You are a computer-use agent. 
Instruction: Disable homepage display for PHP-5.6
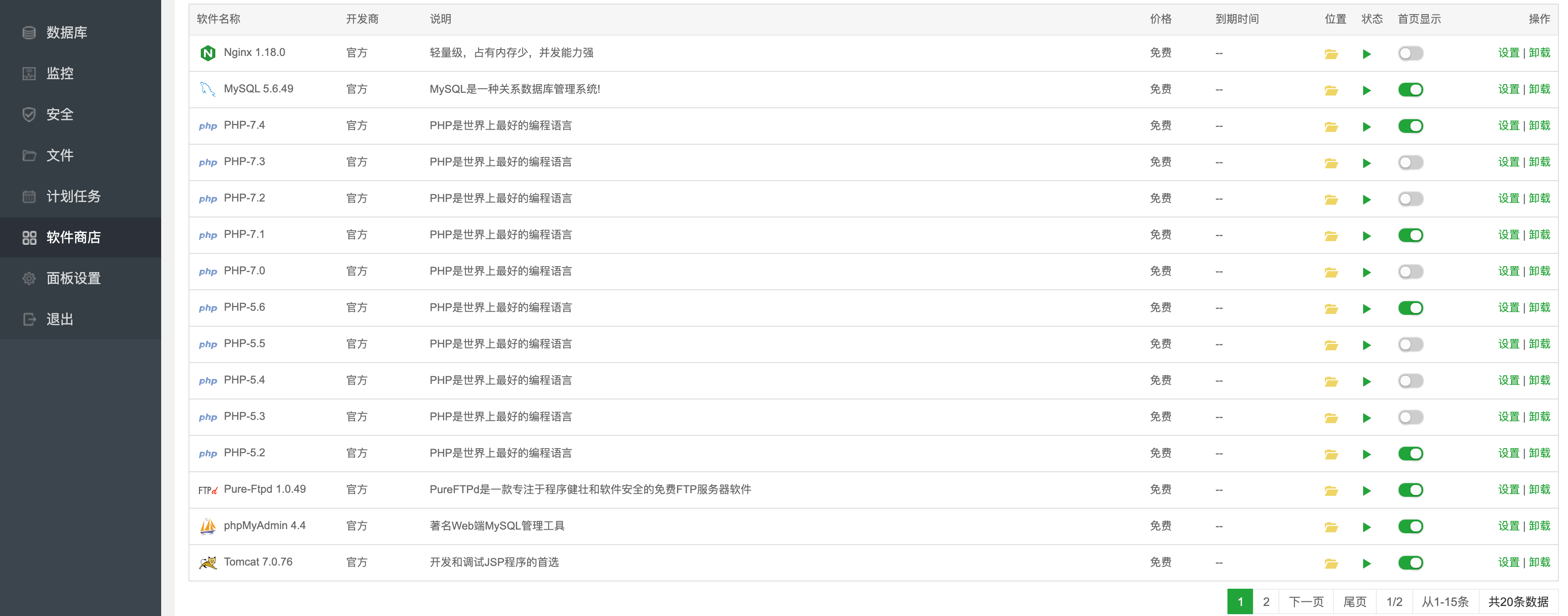pos(1410,308)
